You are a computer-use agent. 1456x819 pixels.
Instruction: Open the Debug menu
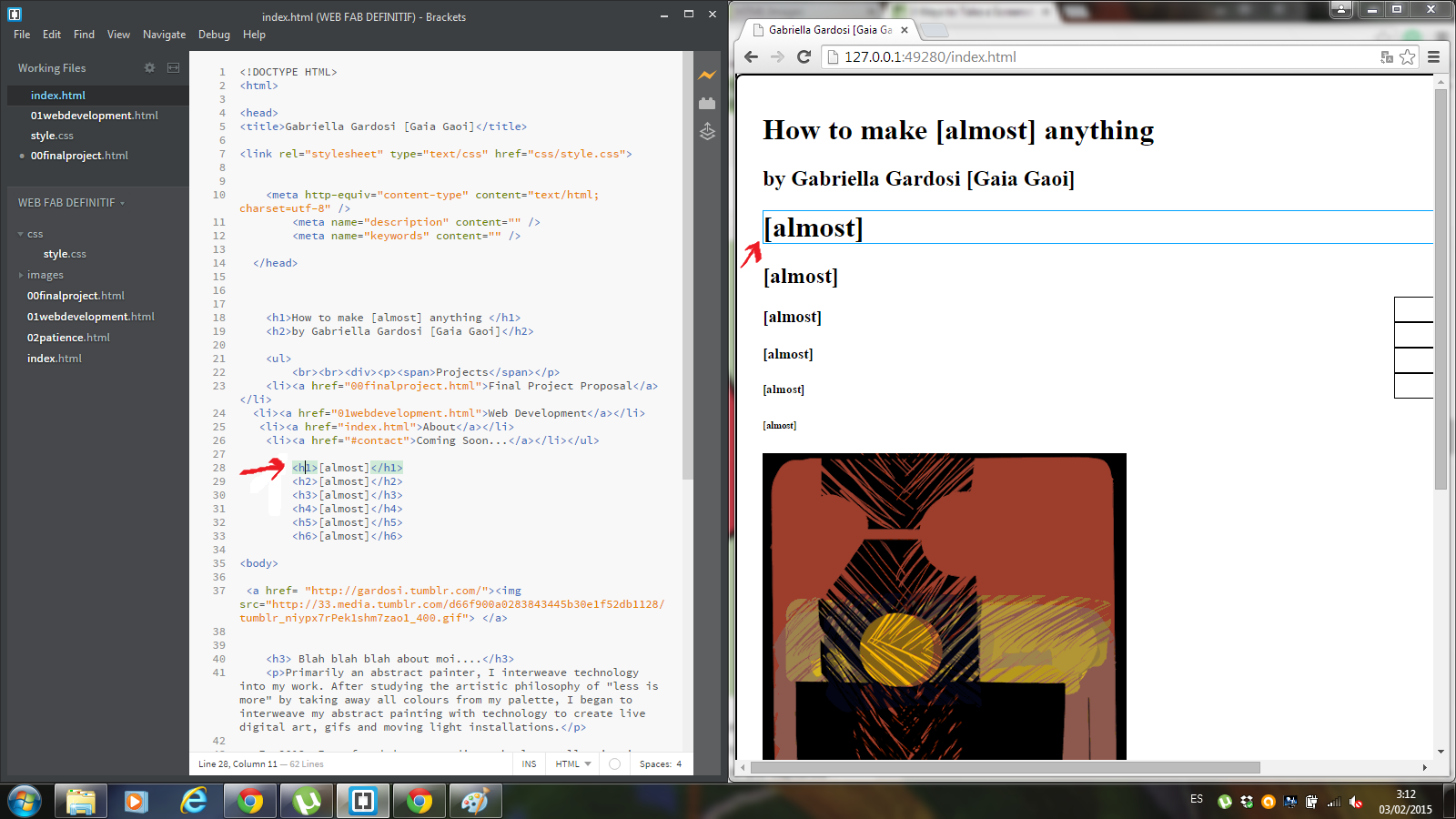214,35
